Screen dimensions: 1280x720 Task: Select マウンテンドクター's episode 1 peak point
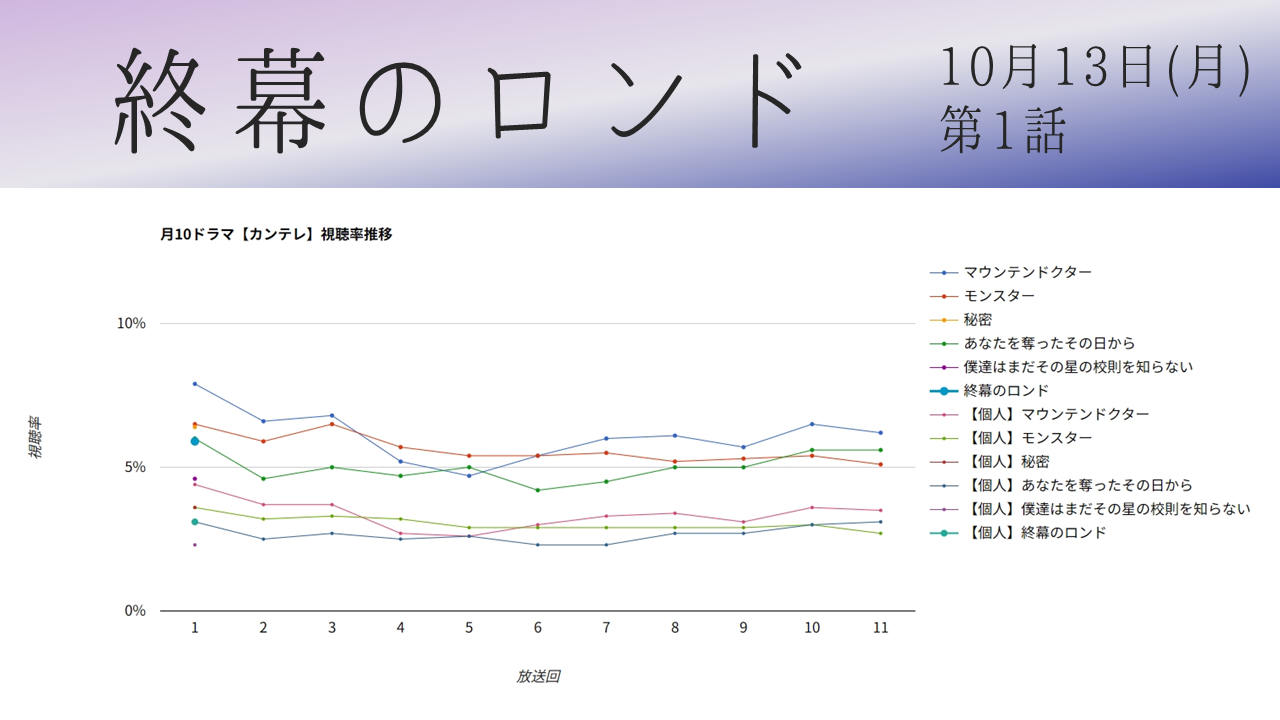195,384
